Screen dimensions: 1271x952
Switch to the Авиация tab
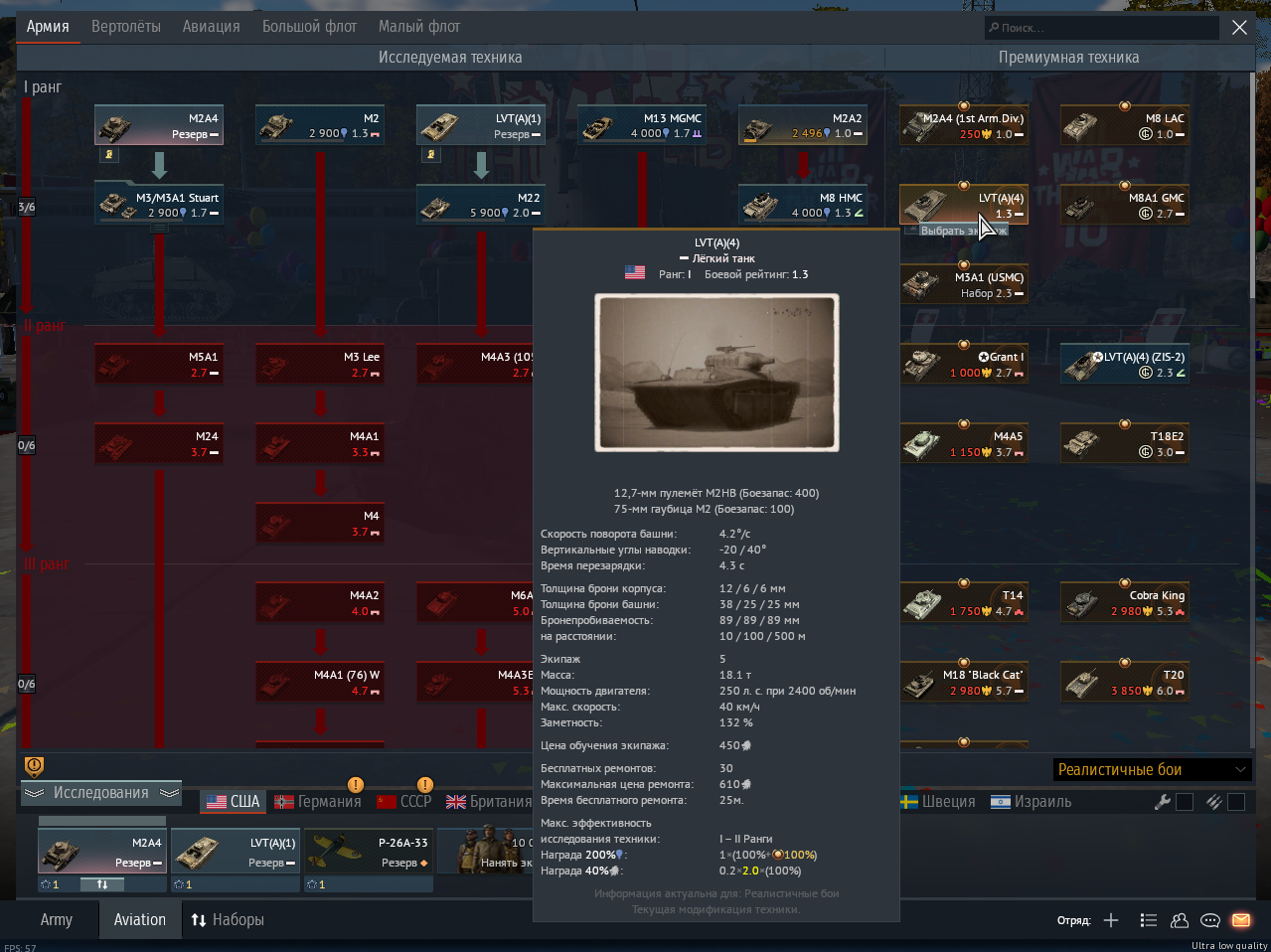pos(211,27)
